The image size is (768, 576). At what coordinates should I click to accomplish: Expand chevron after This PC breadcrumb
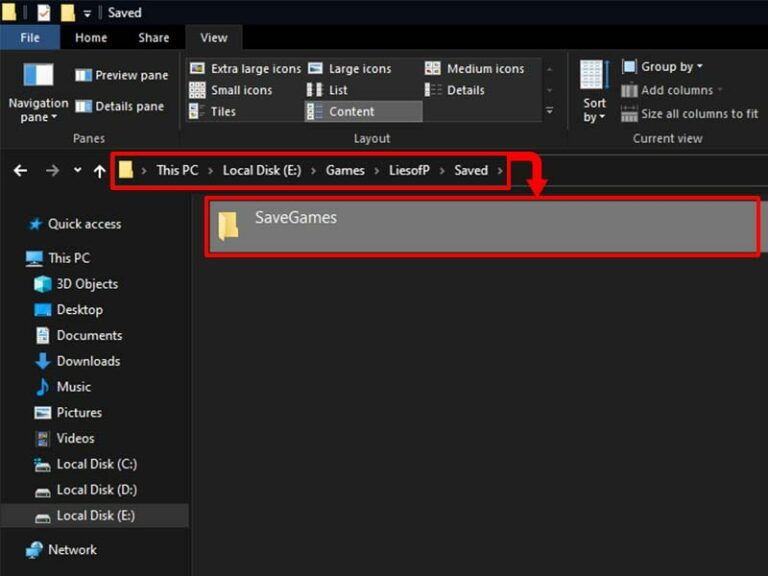(x=210, y=171)
